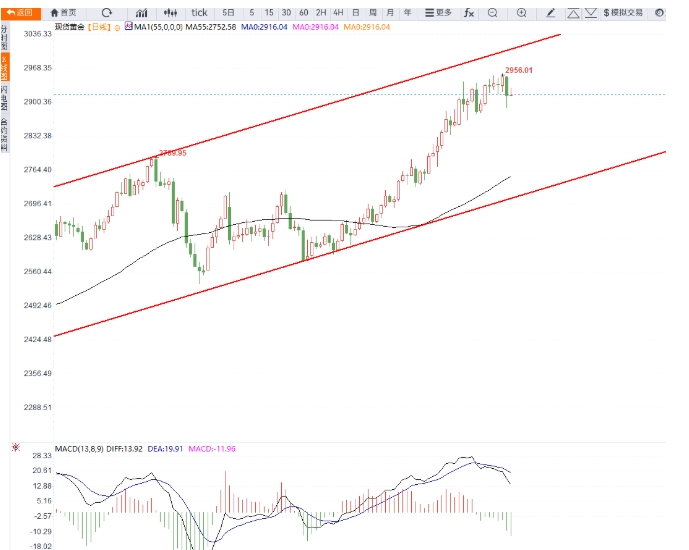This screenshot has height=550, width=689.
Task: Click the 2956.01 high price label
Action: pyautogui.click(x=519, y=70)
